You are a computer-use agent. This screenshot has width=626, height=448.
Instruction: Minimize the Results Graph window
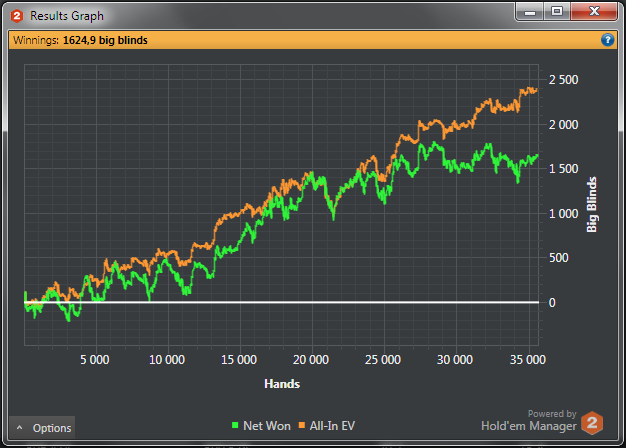point(530,12)
